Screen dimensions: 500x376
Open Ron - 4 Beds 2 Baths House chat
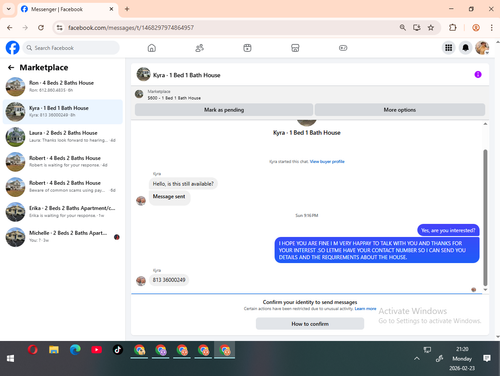click(x=63, y=86)
